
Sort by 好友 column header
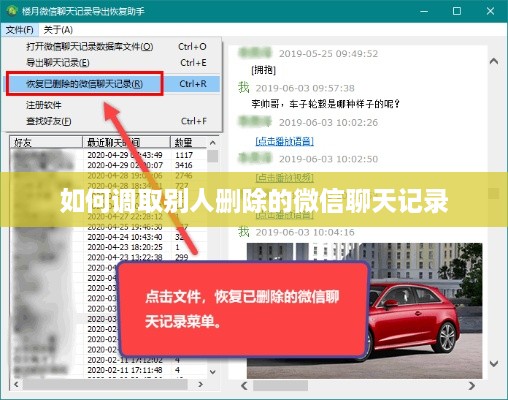click(46, 142)
